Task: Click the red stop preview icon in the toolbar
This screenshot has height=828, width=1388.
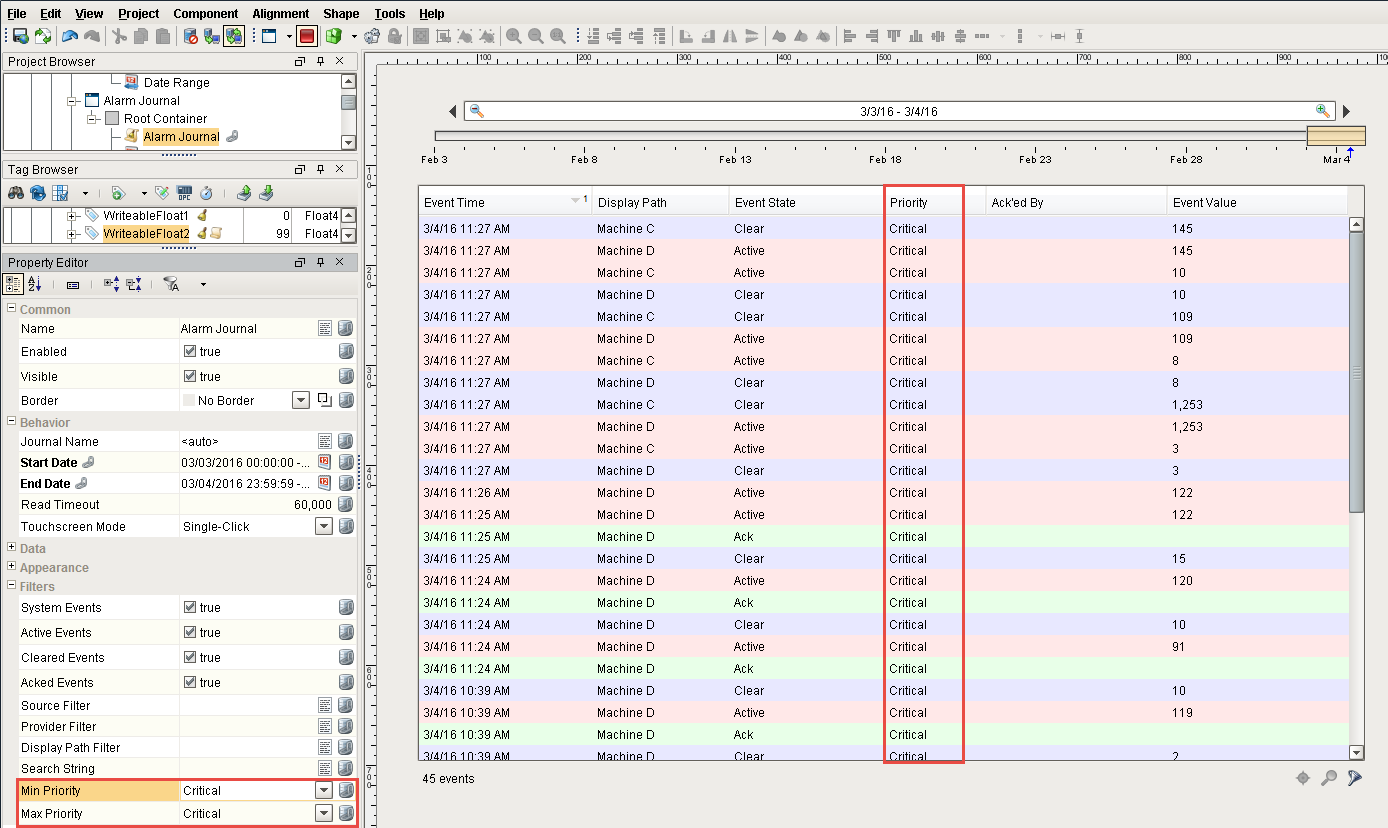Action: tap(306, 36)
